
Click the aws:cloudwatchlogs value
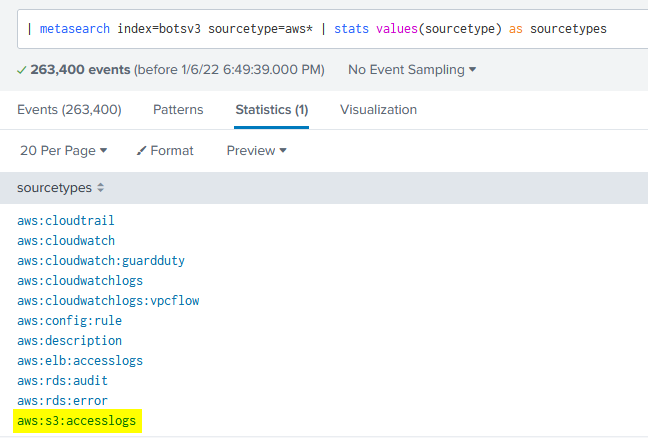tap(80, 280)
